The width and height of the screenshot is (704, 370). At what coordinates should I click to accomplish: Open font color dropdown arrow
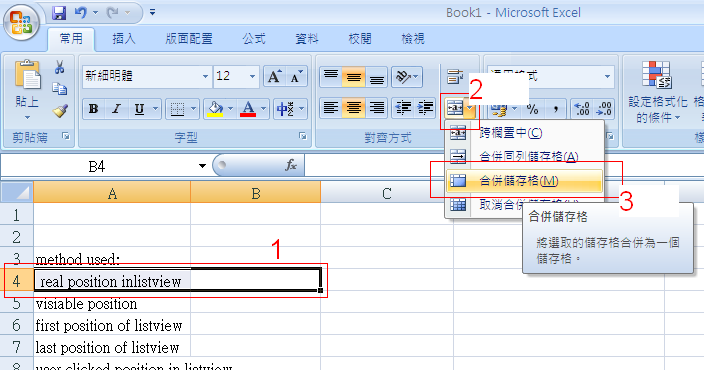pyautogui.click(x=264, y=109)
